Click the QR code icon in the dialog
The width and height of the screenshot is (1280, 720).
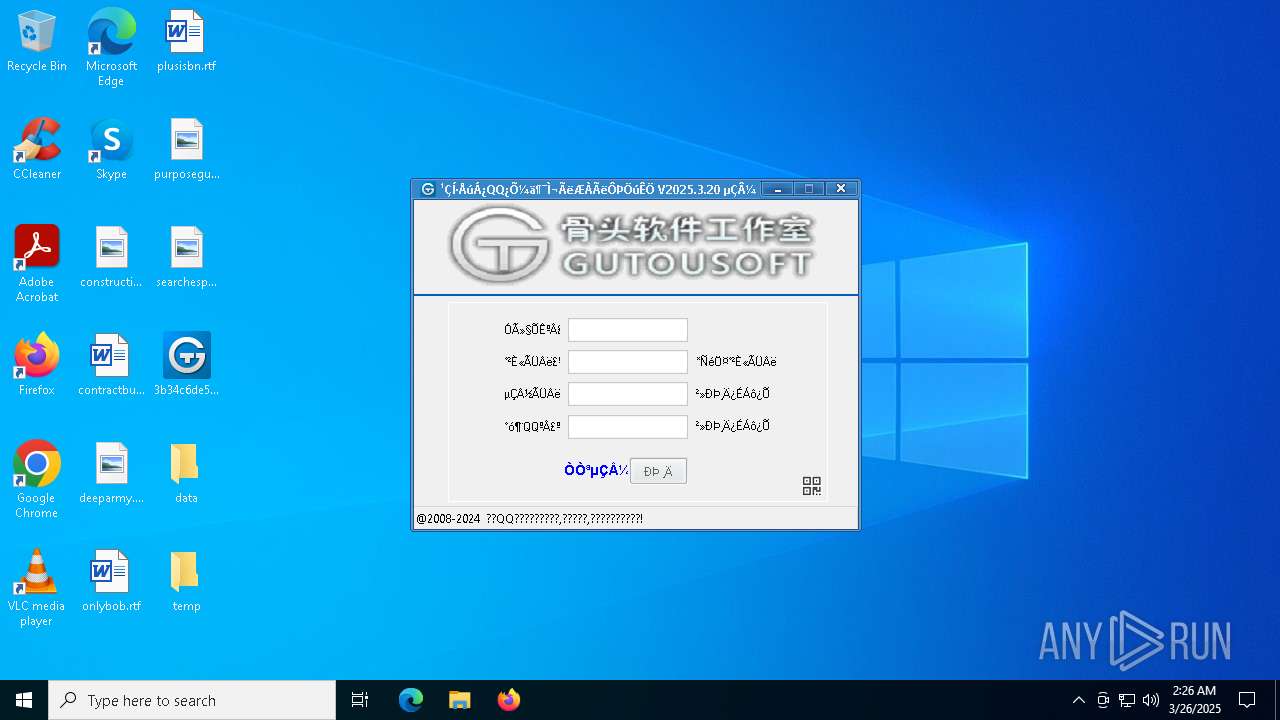(x=812, y=486)
